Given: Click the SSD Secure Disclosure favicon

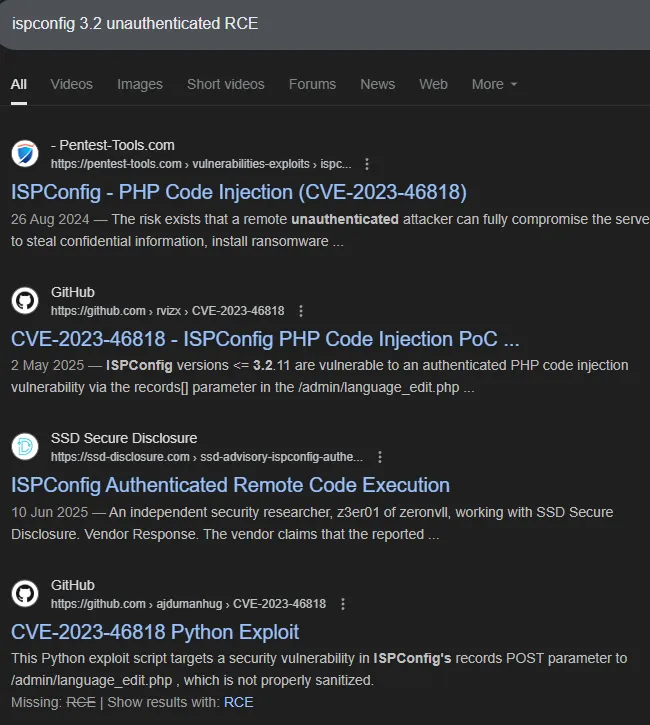Looking at the screenshot, I should point(25,447).
